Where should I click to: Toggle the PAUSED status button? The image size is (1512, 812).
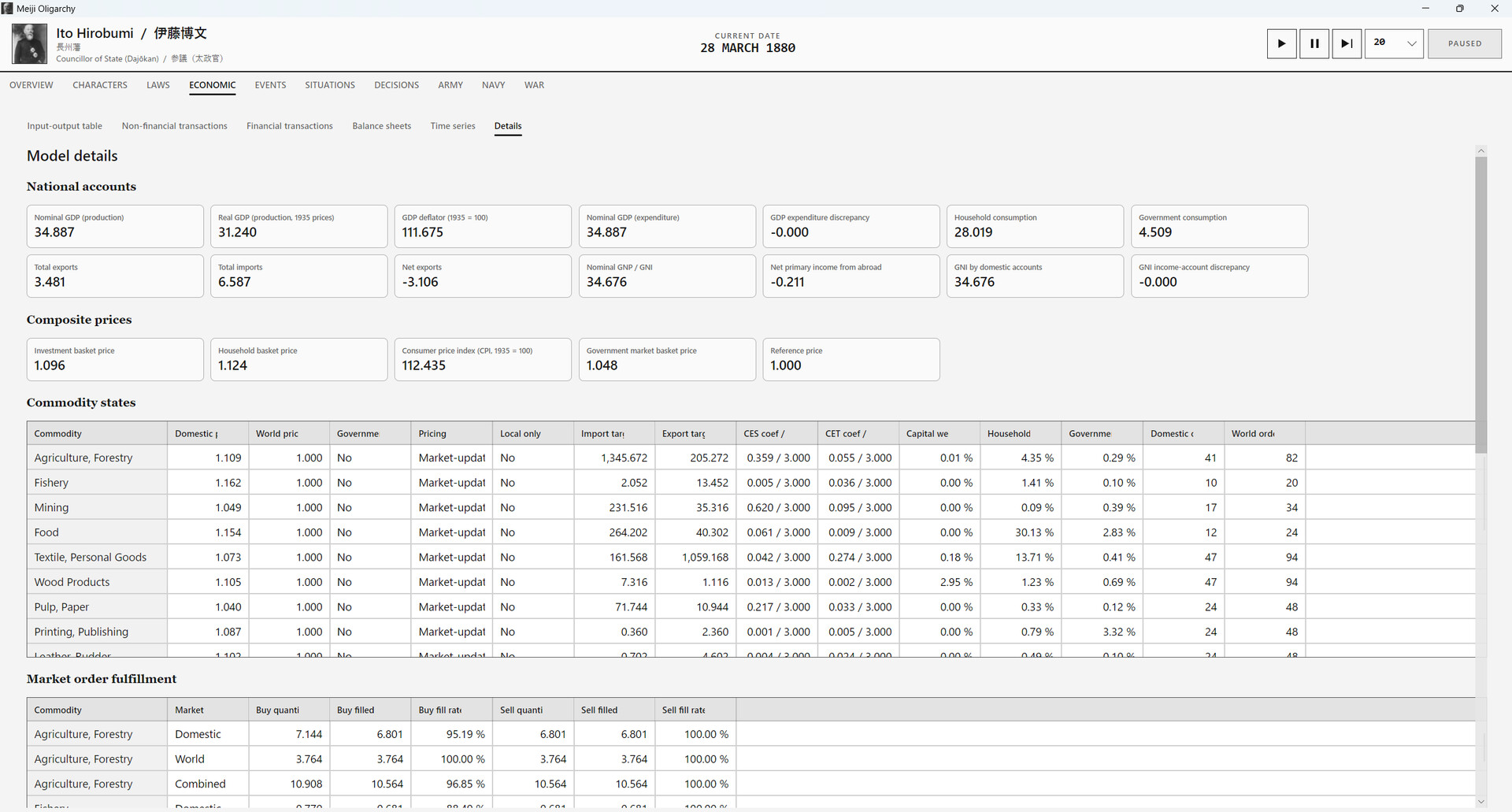coord(1464,43)
